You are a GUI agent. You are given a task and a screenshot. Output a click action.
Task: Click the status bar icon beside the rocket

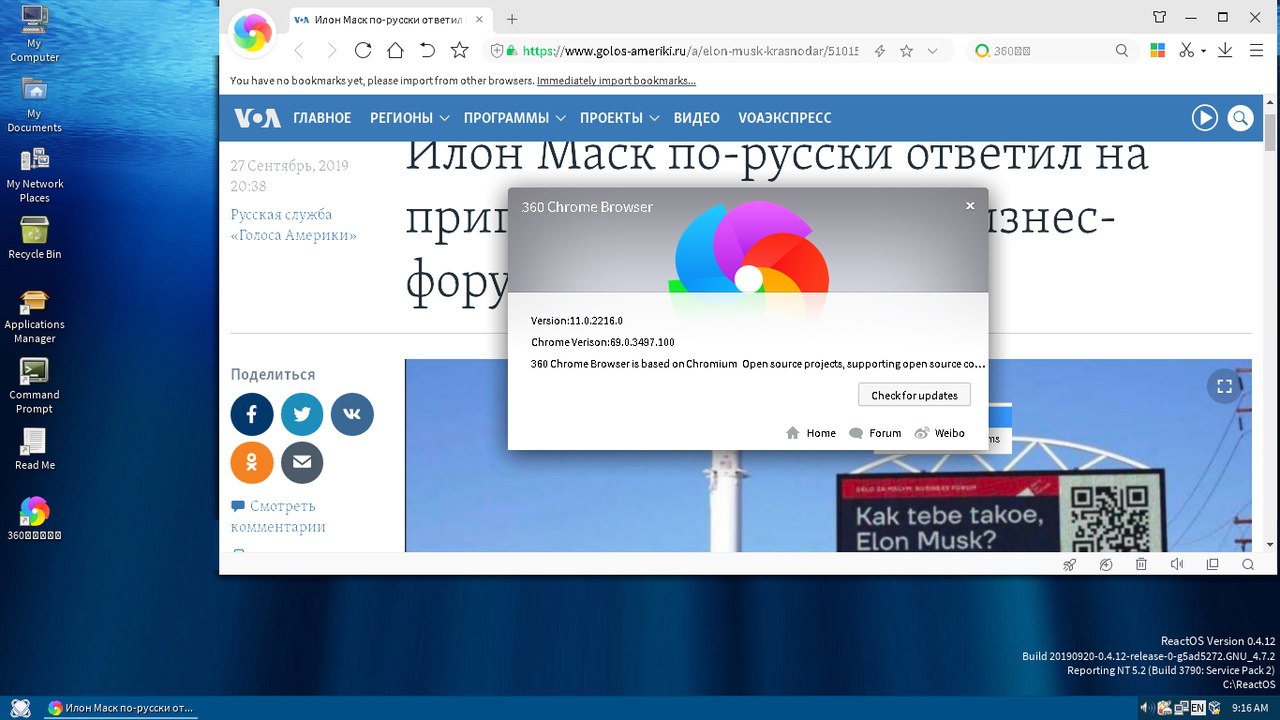tap(1105, 565)
